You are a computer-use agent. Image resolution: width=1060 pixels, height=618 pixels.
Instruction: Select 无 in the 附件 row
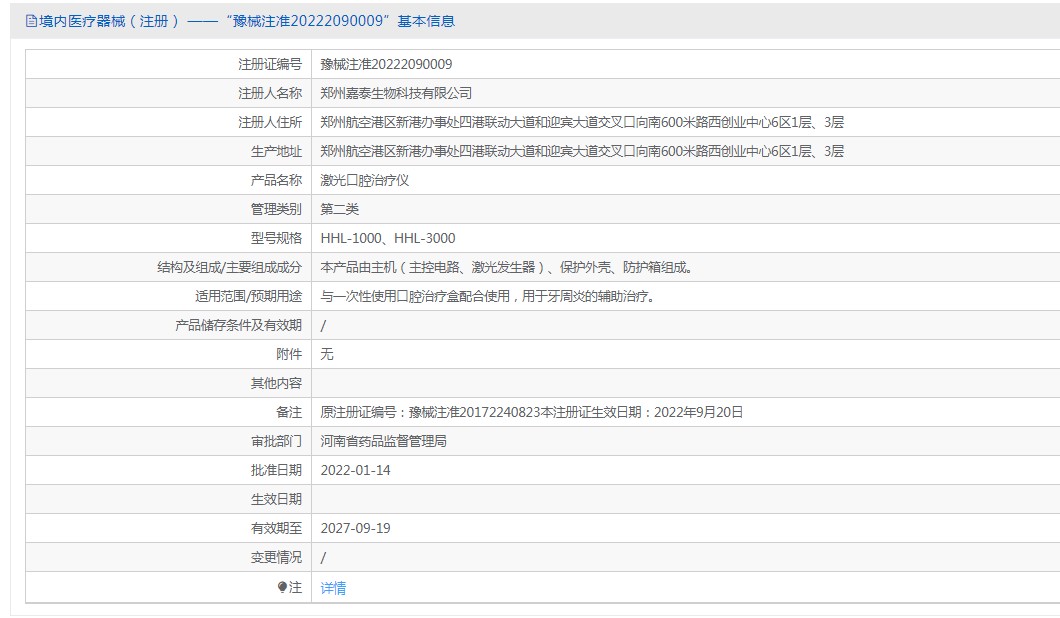point(327,354)
